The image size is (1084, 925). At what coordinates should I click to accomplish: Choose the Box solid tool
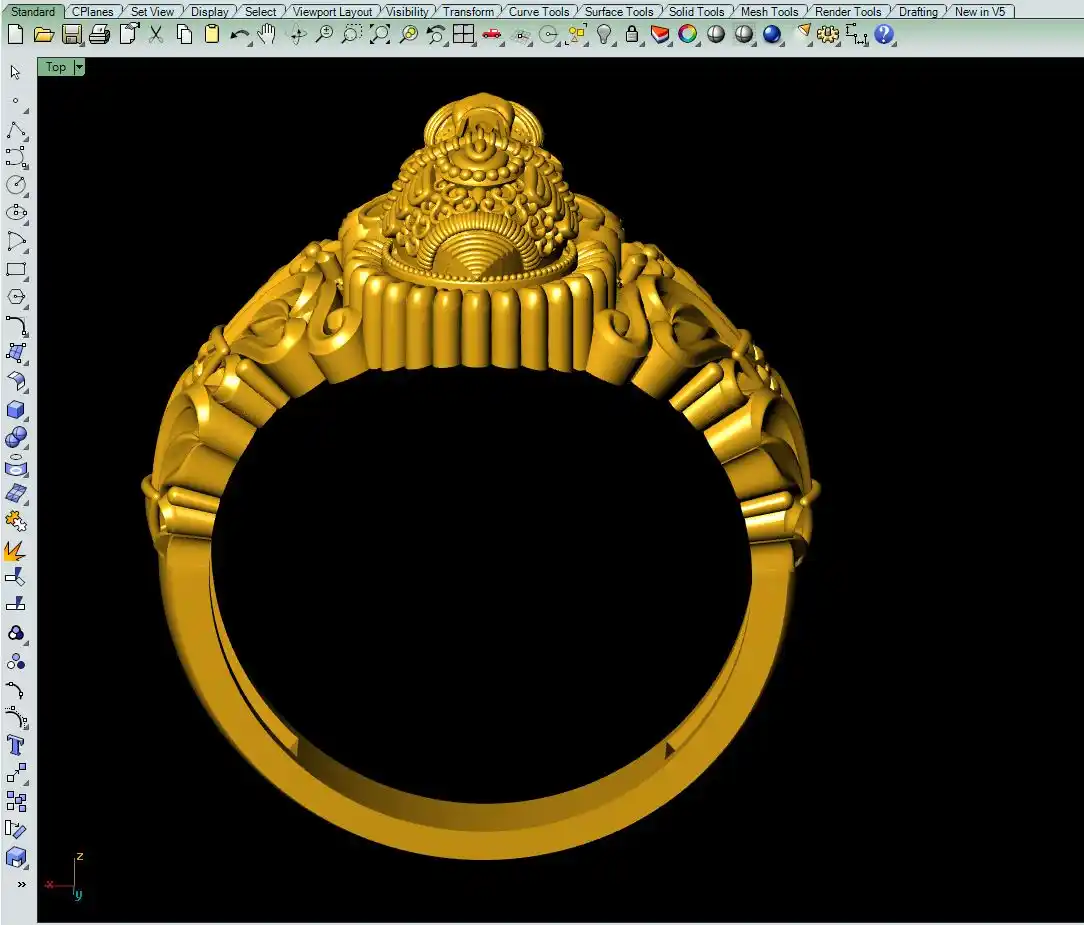pyautogui.click(x=15, y=410)
